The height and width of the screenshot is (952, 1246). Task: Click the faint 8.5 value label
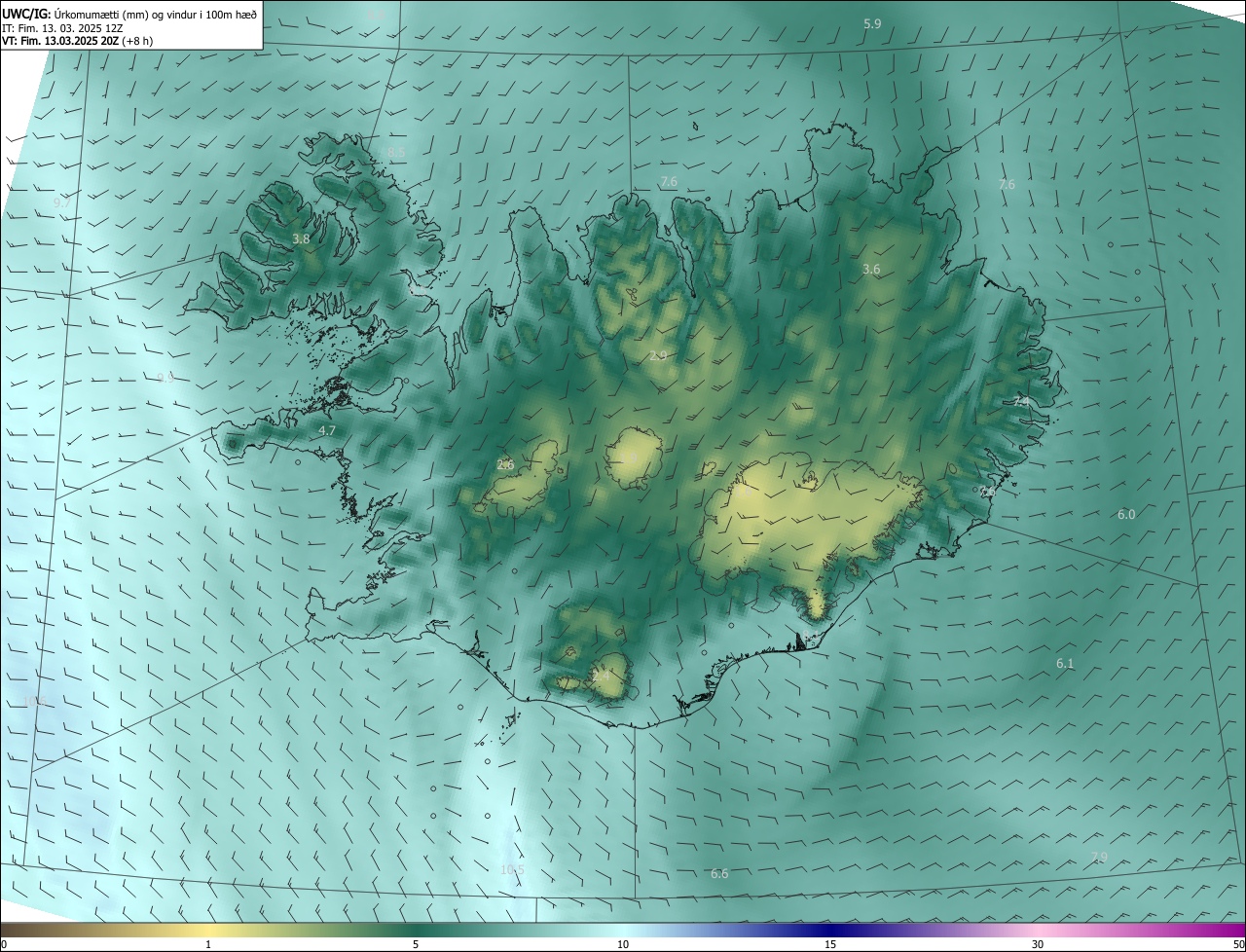pos(396,153)
